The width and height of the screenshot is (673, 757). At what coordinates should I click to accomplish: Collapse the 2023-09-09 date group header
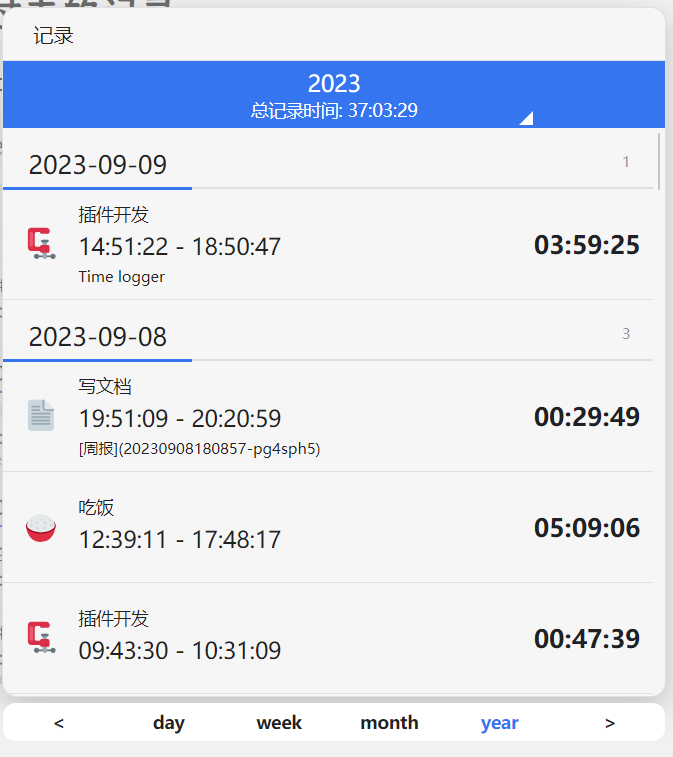(x=98, y=165)
